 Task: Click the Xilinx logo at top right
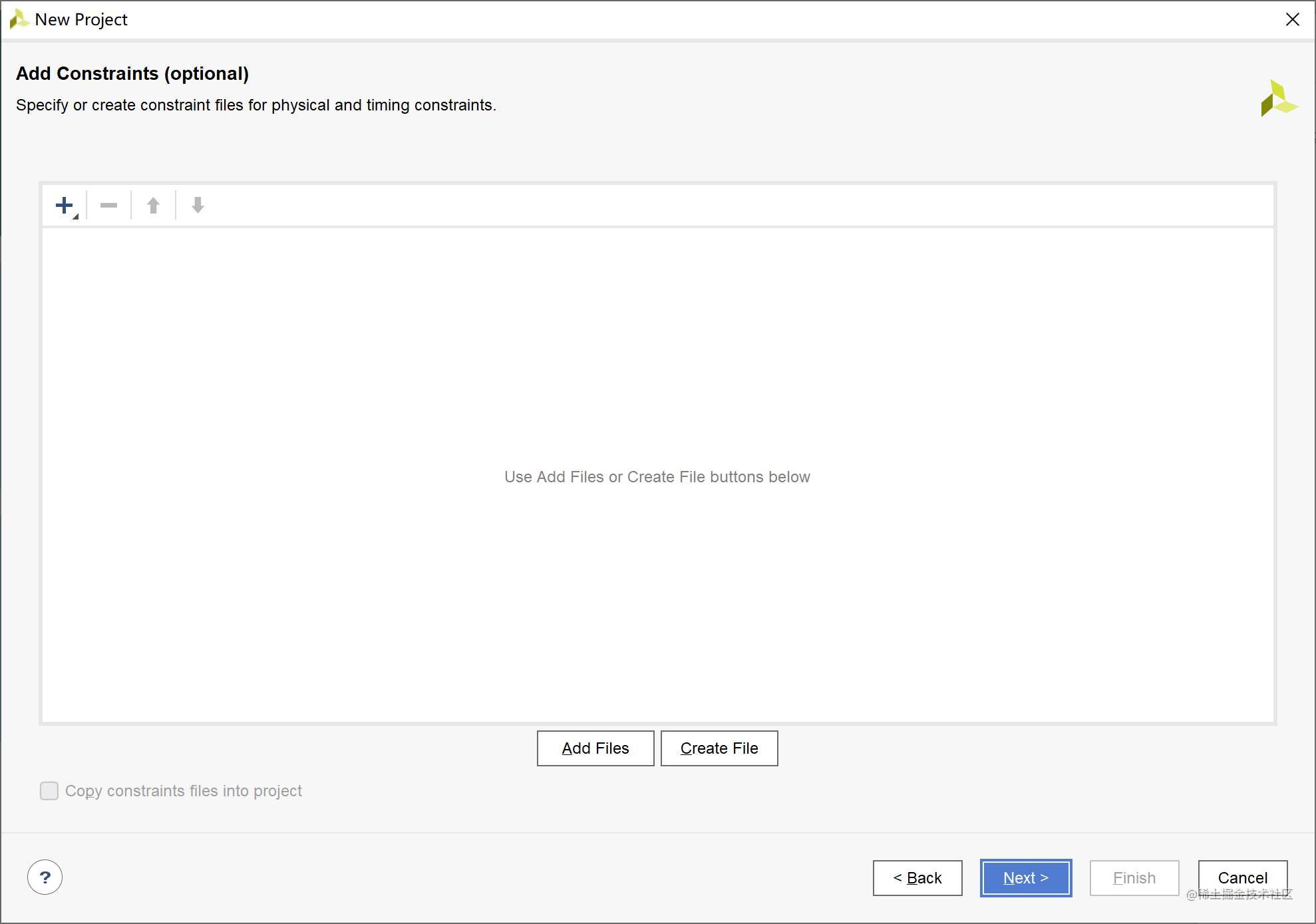point(1278,99)
